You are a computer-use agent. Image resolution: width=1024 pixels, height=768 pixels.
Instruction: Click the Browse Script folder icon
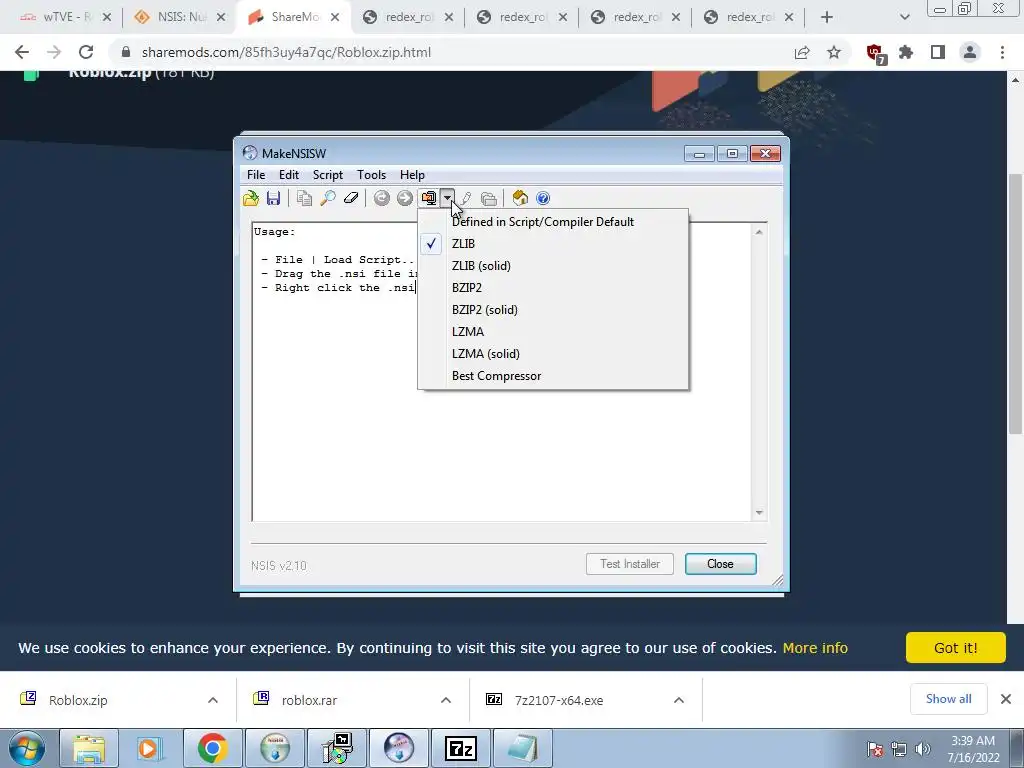[488, 198]
